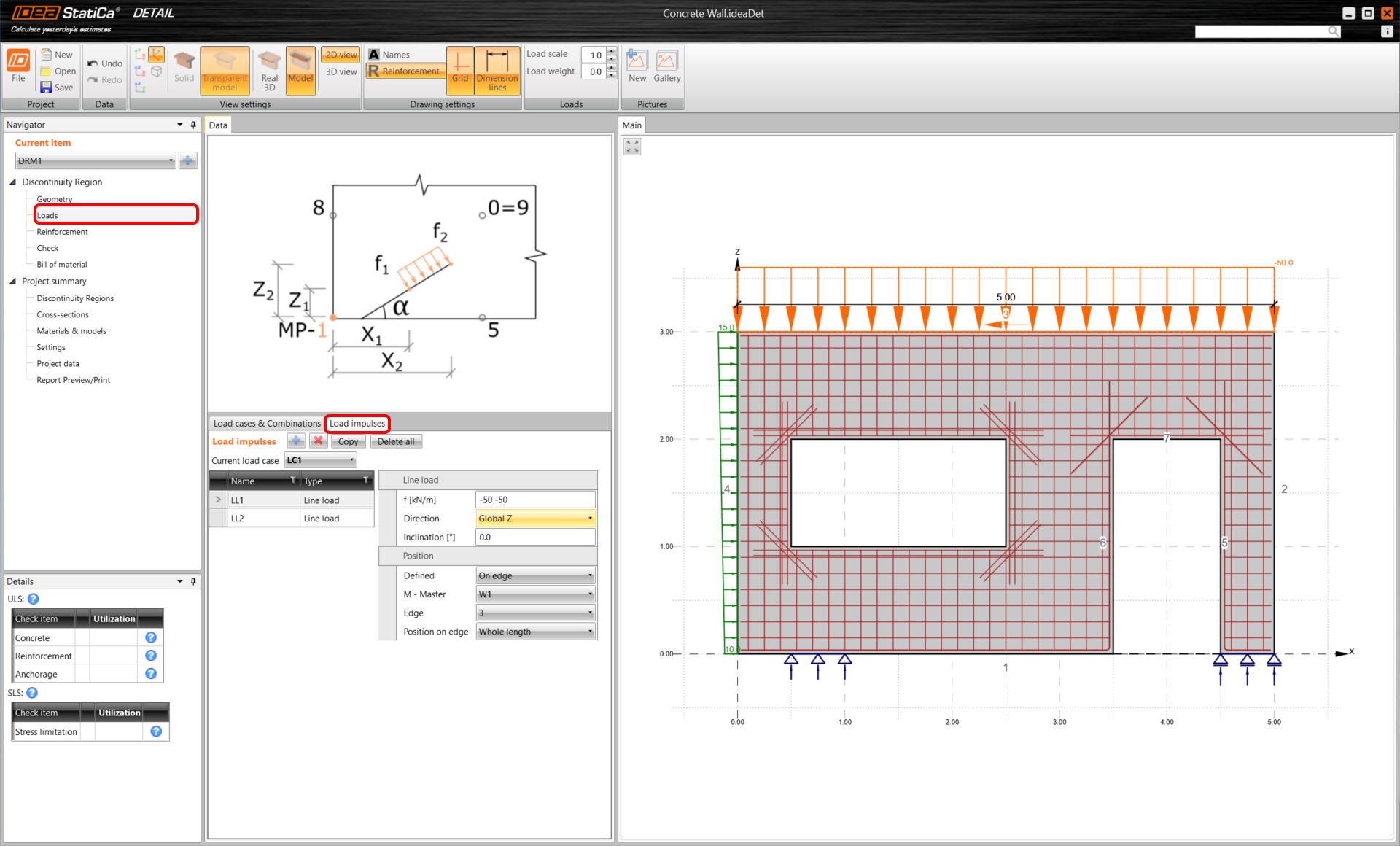Click the Save project icon
The width and height of the screenshot is (1400, 846).
[47, 88]
